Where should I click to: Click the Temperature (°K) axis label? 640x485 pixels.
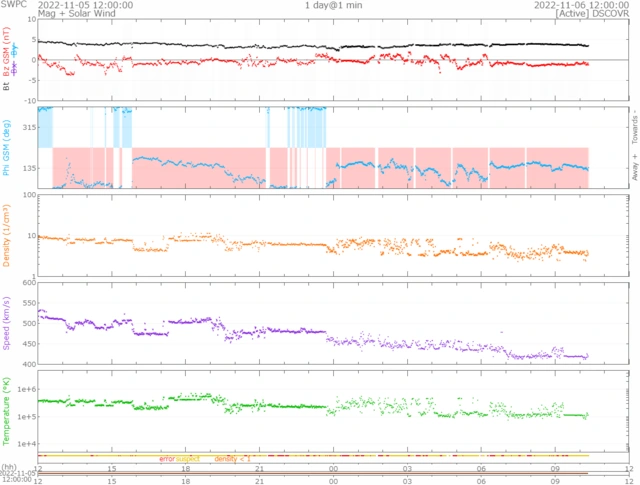(x=6, y=410)
